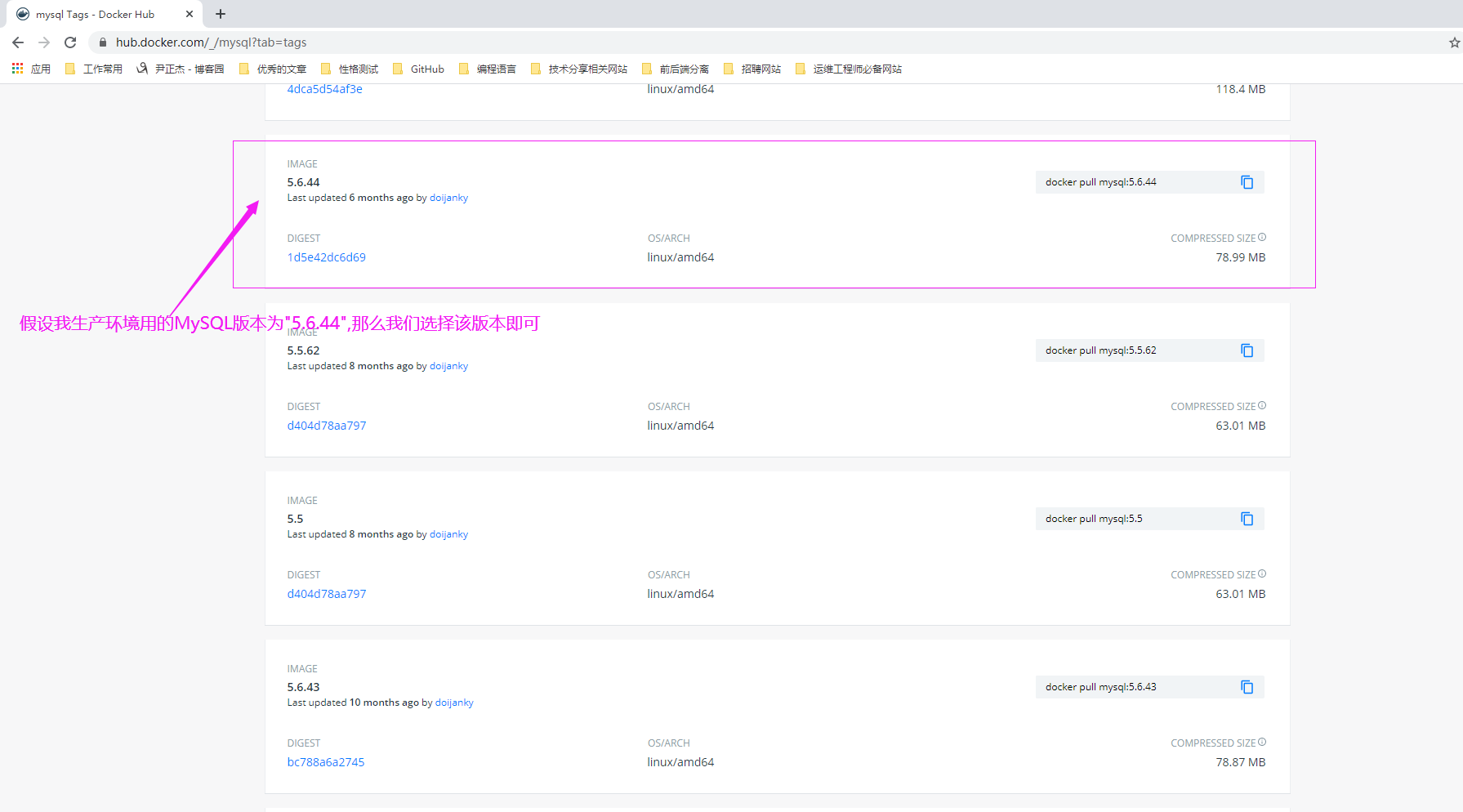This screenshot has width=1463, height=812.
Task: Open the Chrome apps grid
Action: 17,69
